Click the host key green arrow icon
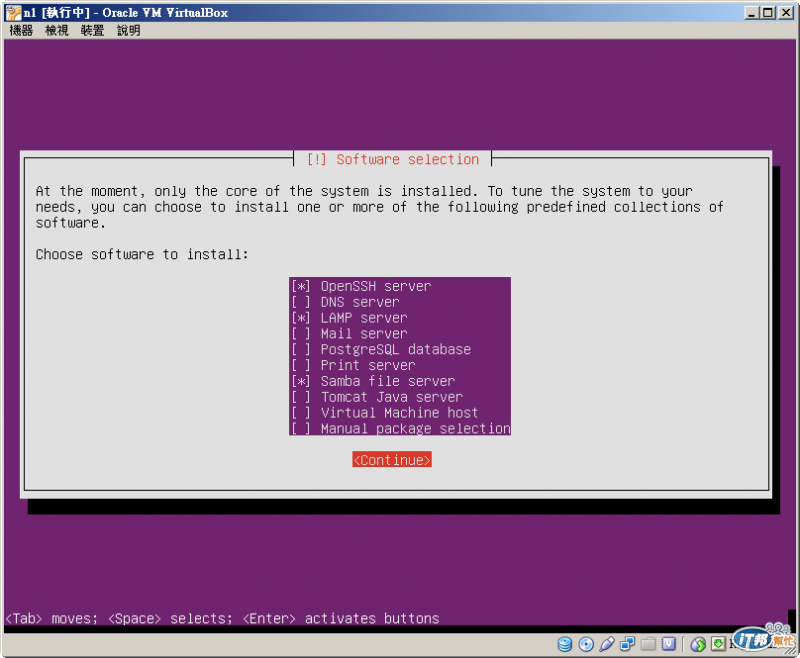The width and height of the screenshot is (800, 658). pyautogui.click(x=718, y=644)
